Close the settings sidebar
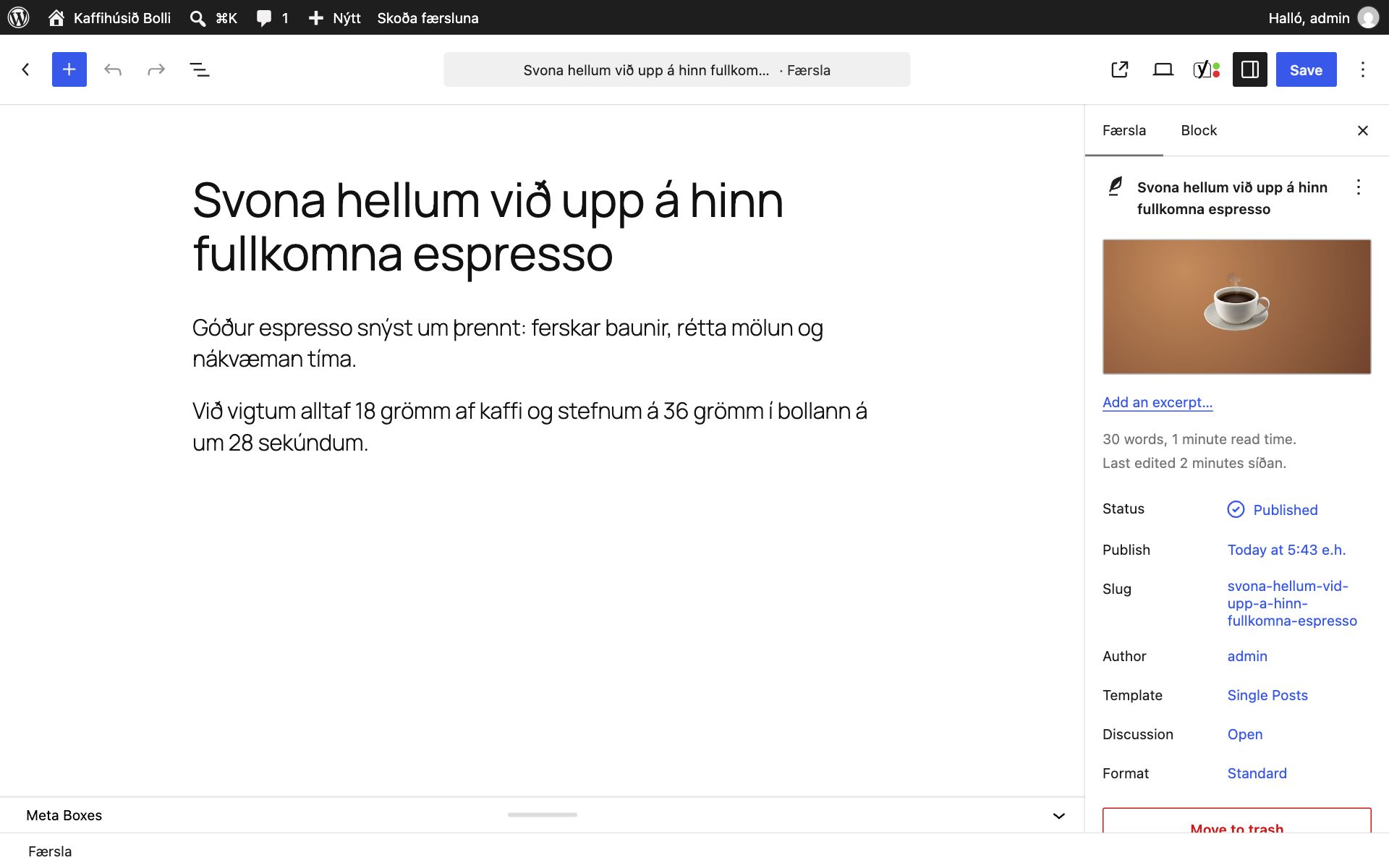 (1363, 130)
